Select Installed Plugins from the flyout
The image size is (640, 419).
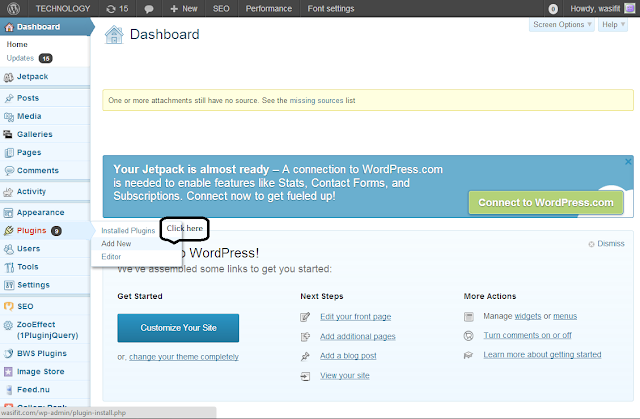tap(128, 231)
